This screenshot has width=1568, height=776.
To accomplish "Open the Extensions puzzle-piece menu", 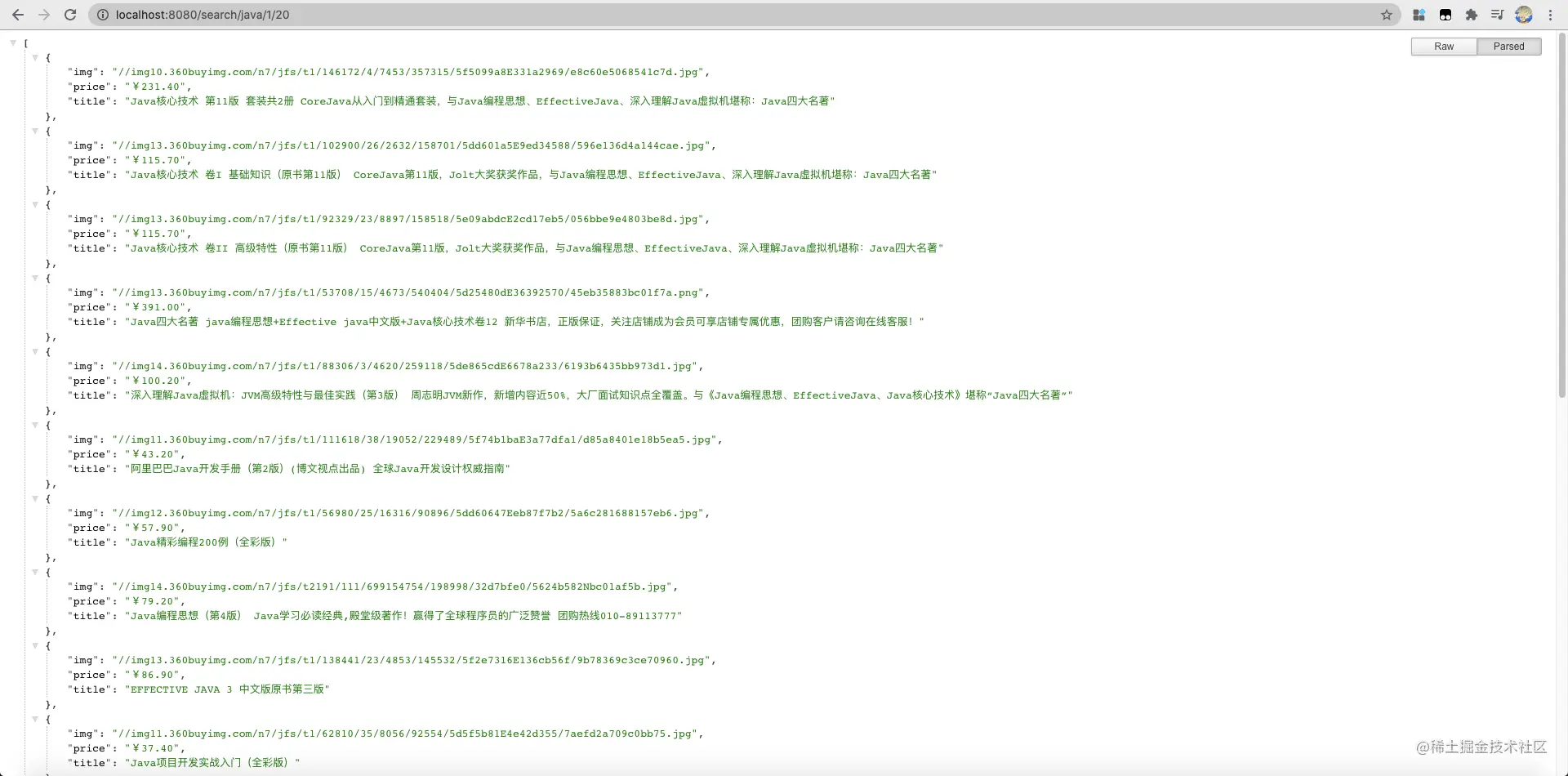I will point(1472,15).
